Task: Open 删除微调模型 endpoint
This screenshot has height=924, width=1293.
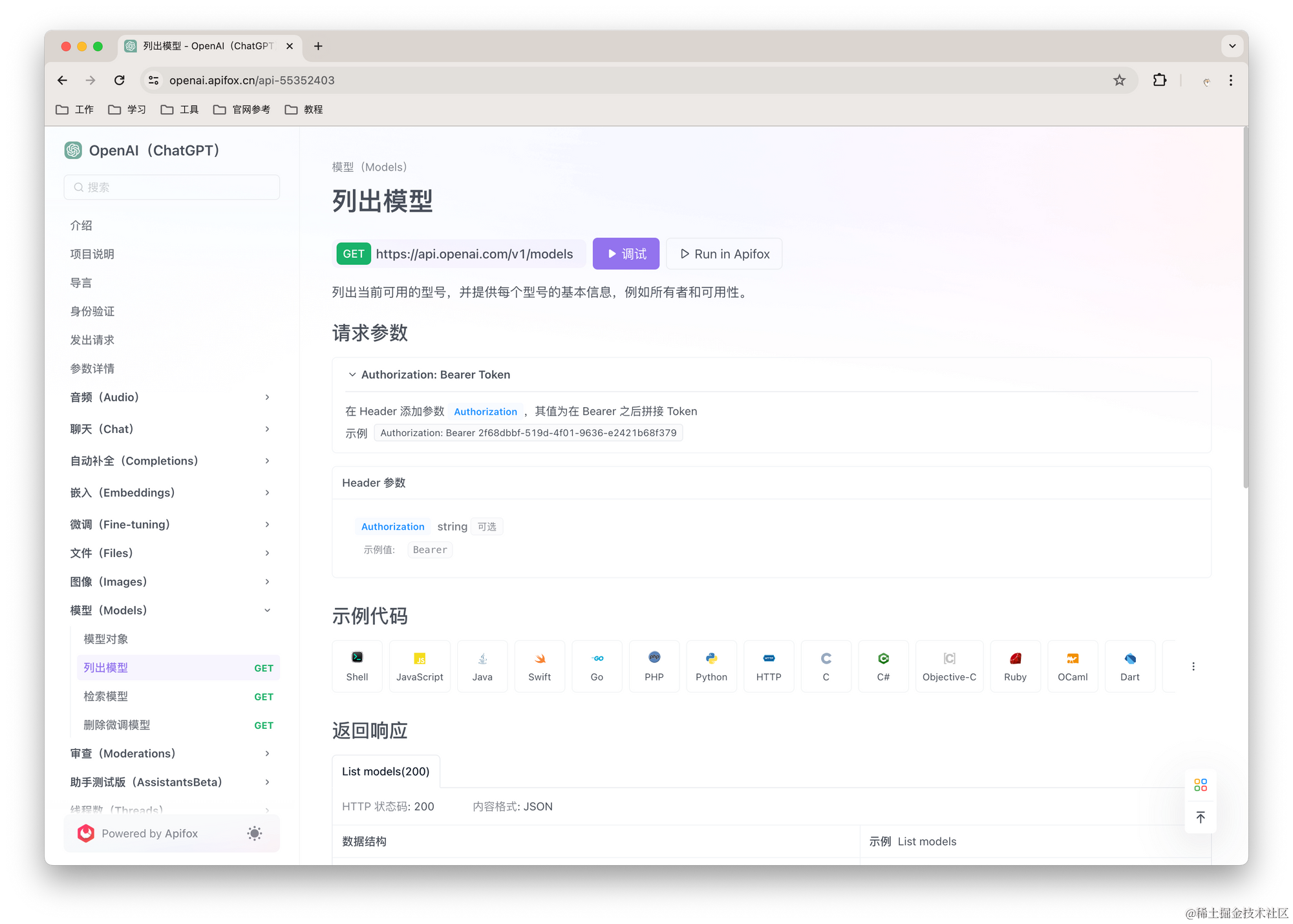Action: pyautogui.click(x=178, y=724)
